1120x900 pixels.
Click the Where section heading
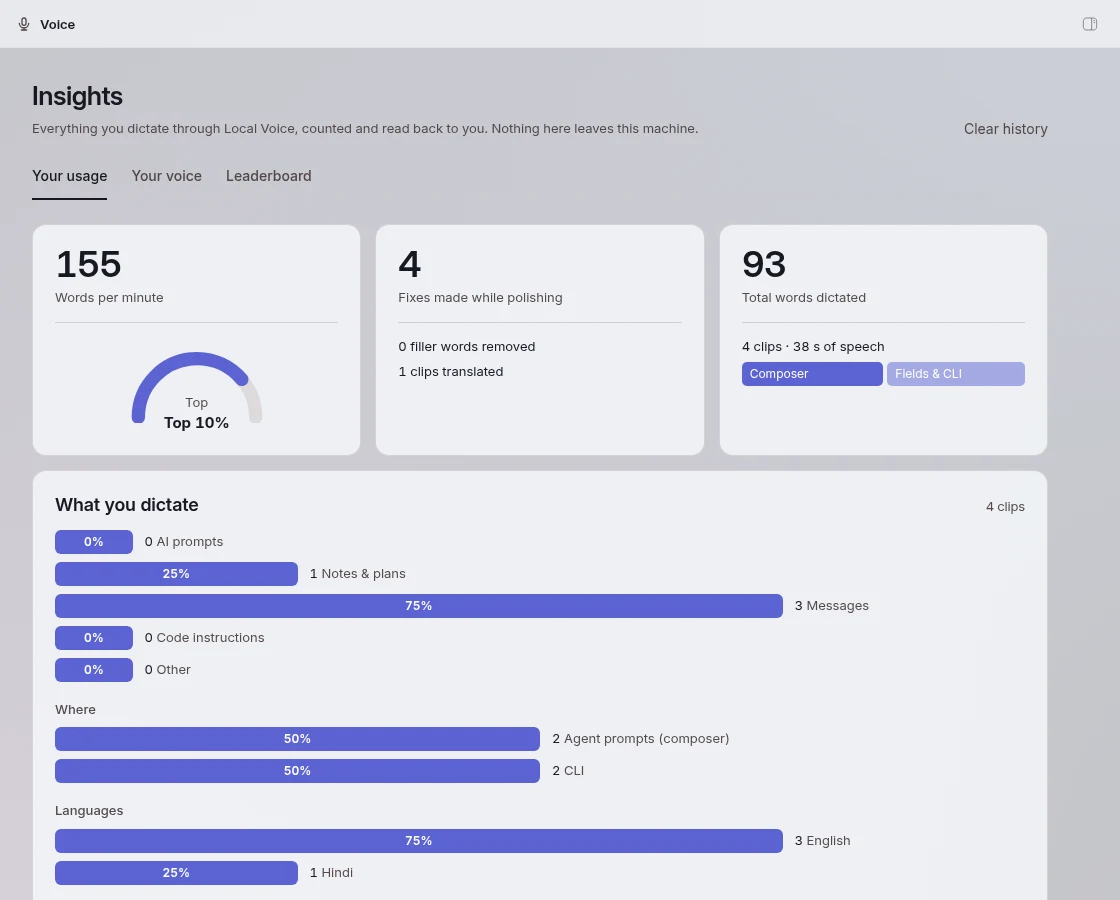75,710
